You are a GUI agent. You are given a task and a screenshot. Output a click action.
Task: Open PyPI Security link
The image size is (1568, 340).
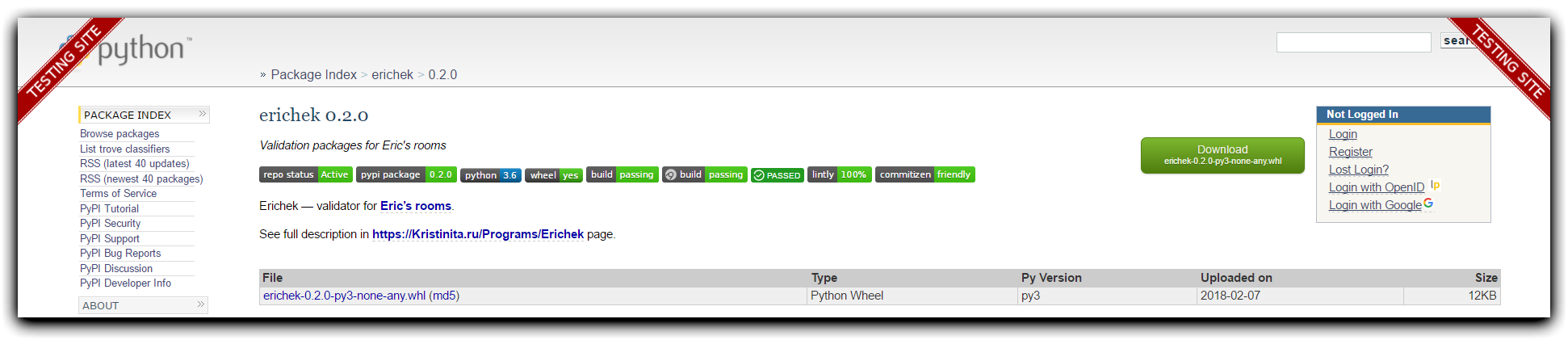[x=111, y=224]
